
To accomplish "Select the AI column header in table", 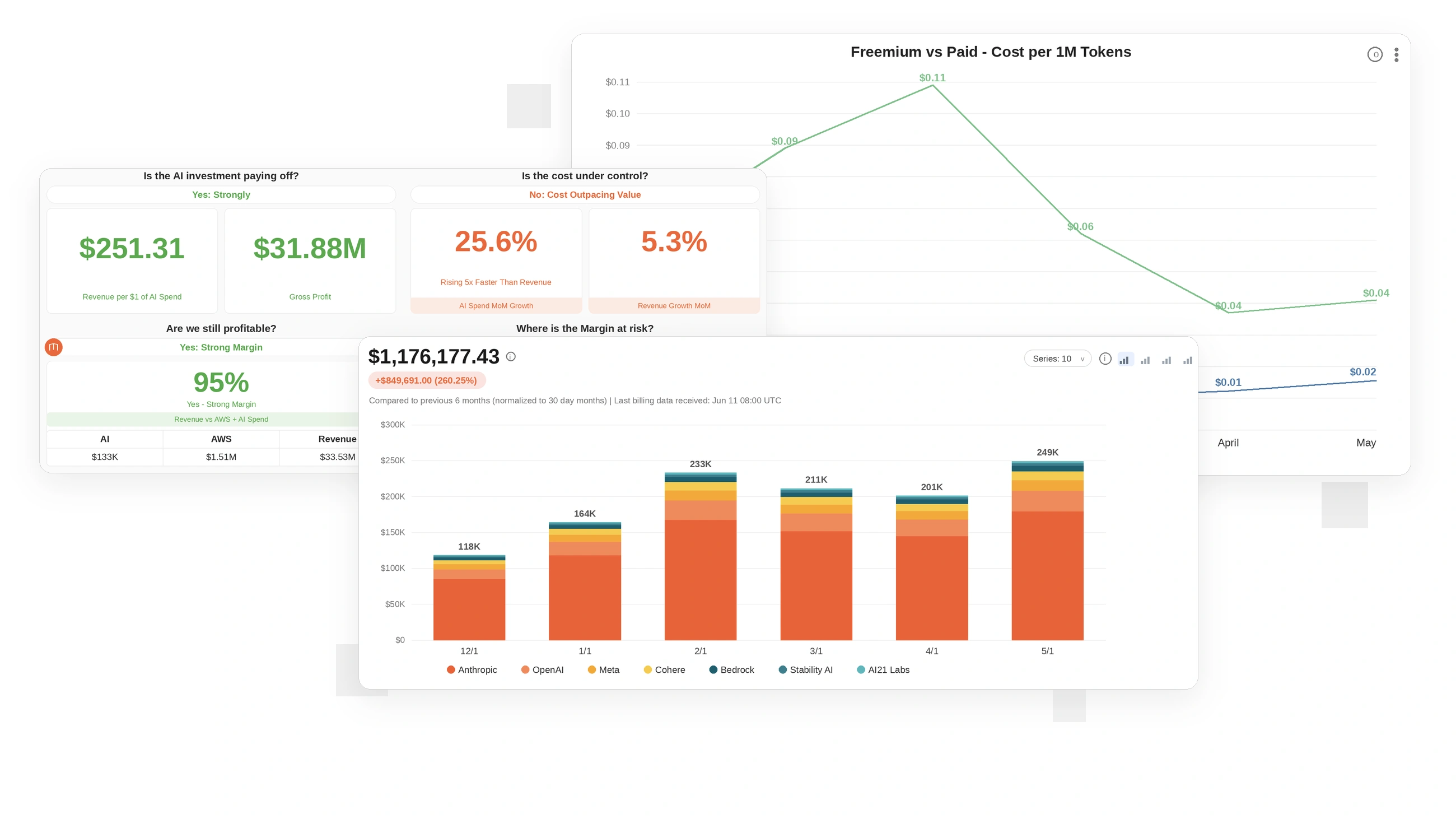I will point(105,439).
